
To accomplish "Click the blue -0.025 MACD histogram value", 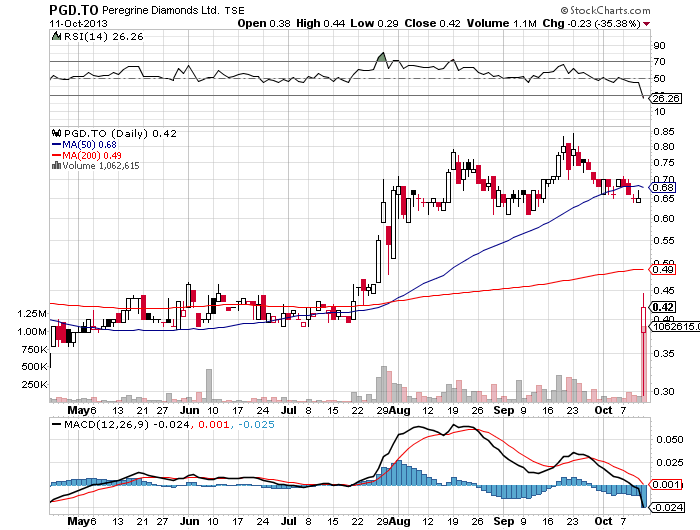I will pos(256,424).
